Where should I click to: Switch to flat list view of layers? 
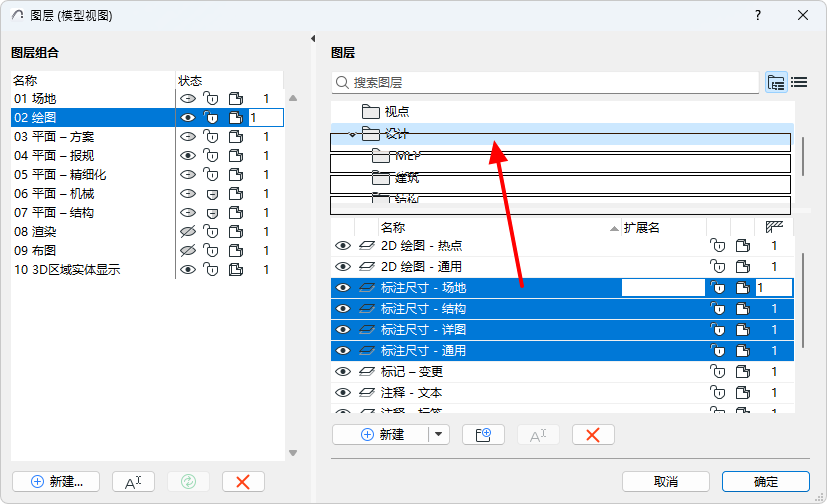[799, 82]
